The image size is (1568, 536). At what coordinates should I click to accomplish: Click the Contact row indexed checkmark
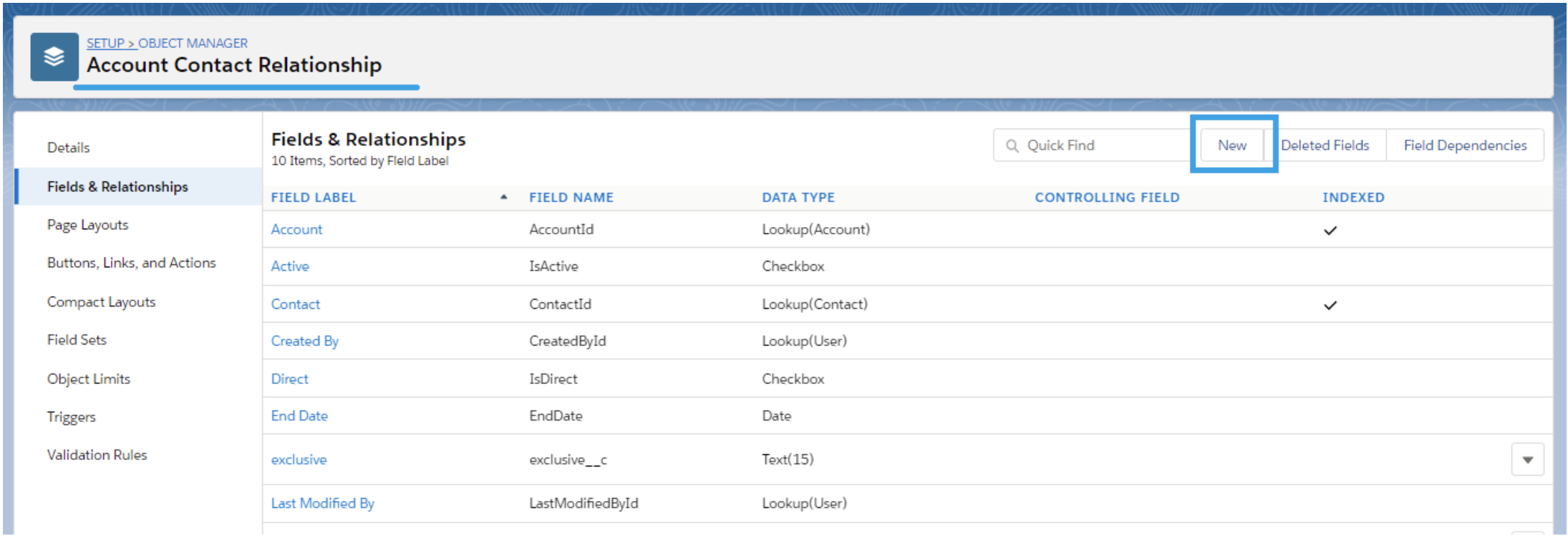tap(1330, 305)
